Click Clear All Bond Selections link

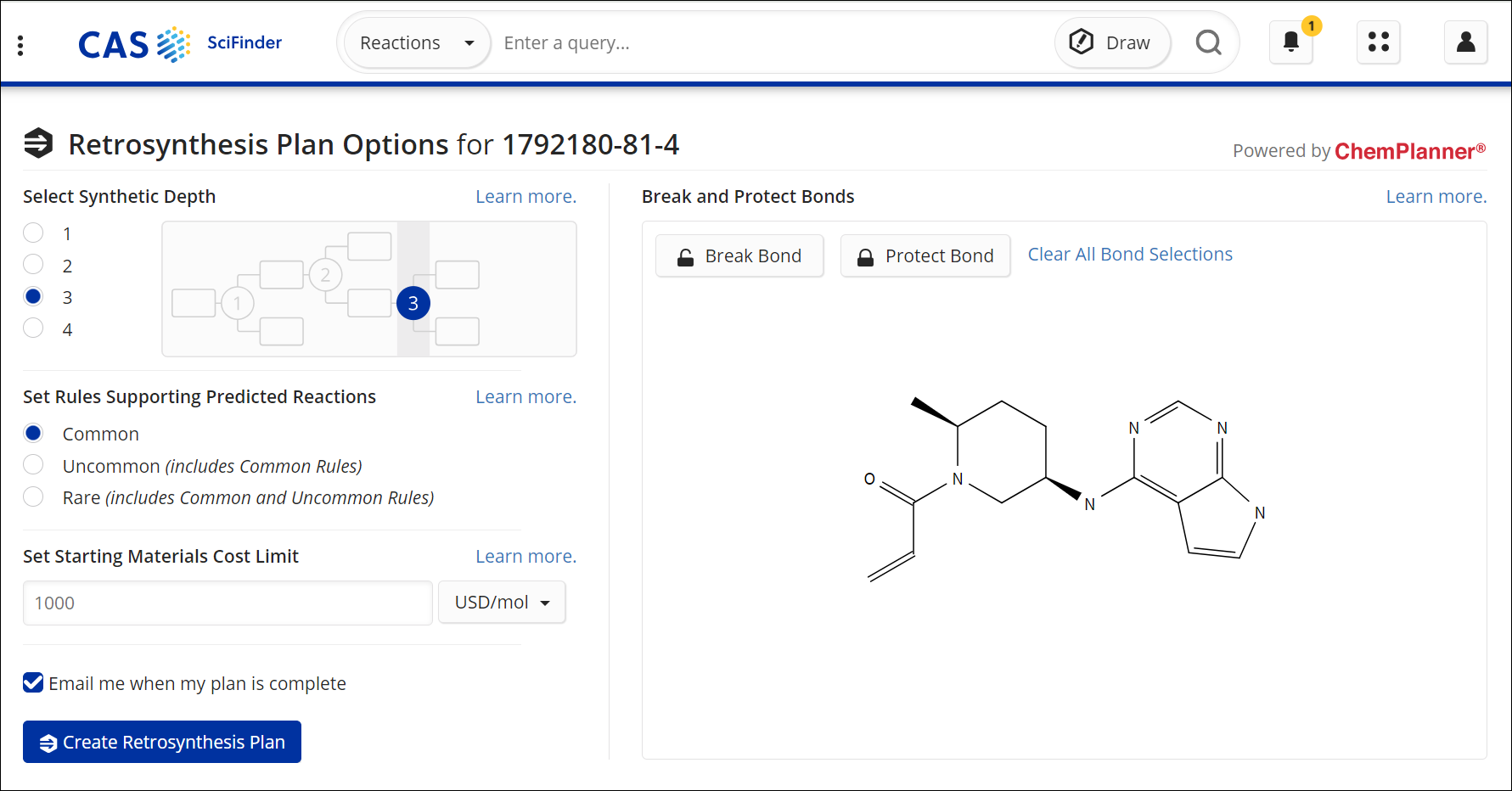1129,255
